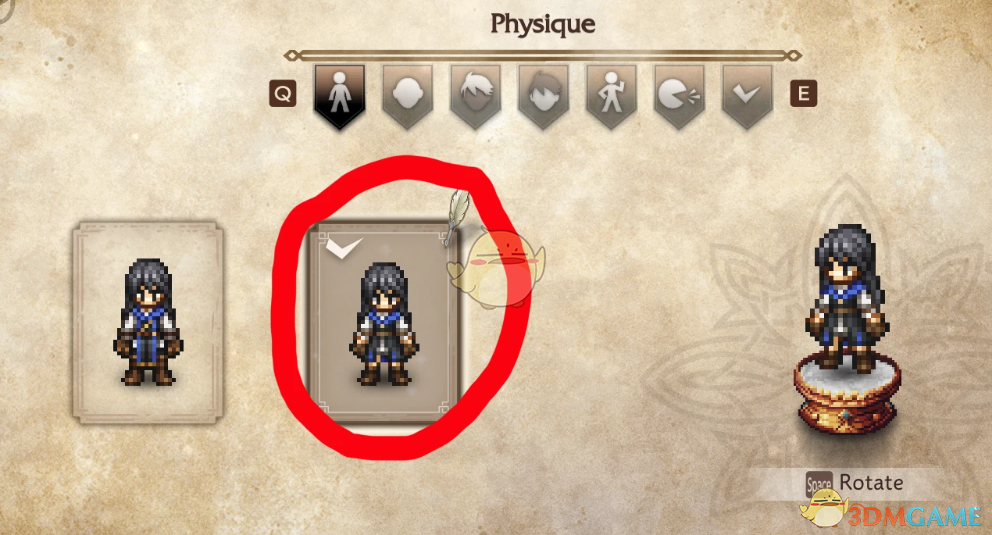This screenshot has height=535, width=992.
Task: Click the Rotate label
Action: 871,483
